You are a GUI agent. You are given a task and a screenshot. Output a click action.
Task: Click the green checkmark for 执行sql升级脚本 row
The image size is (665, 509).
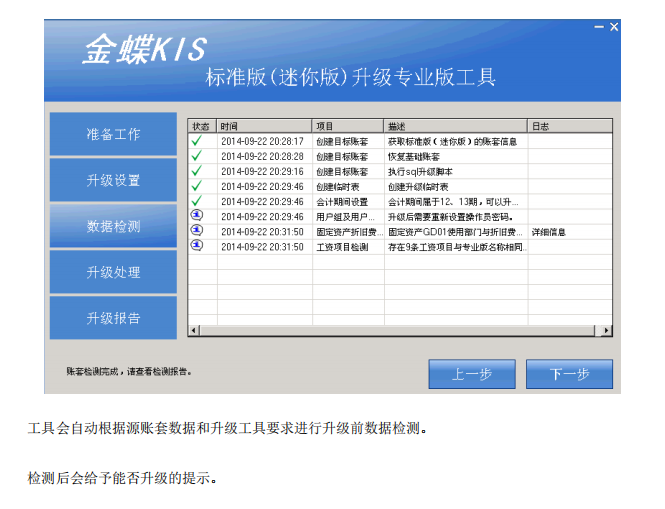(197, 172)
